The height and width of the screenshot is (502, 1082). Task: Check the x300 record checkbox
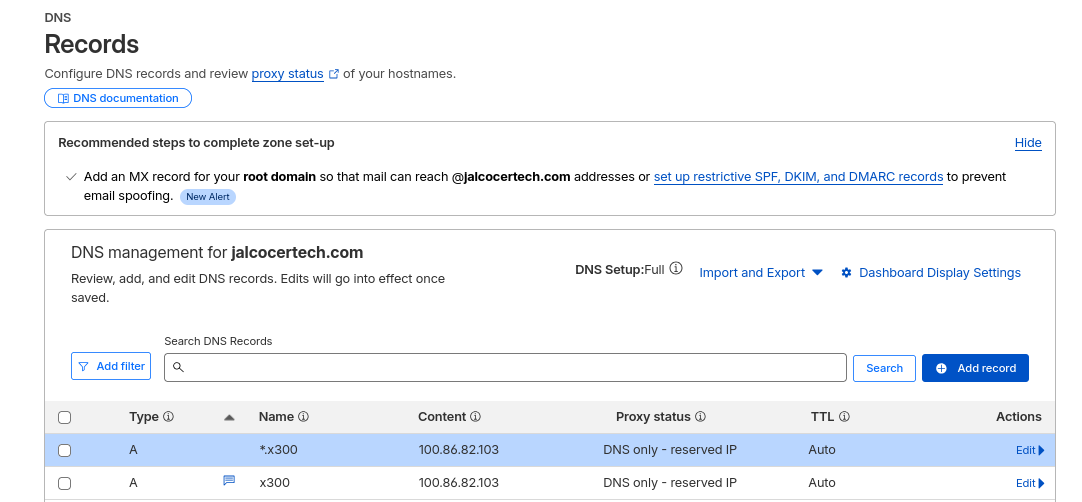[x=64, y=483]
